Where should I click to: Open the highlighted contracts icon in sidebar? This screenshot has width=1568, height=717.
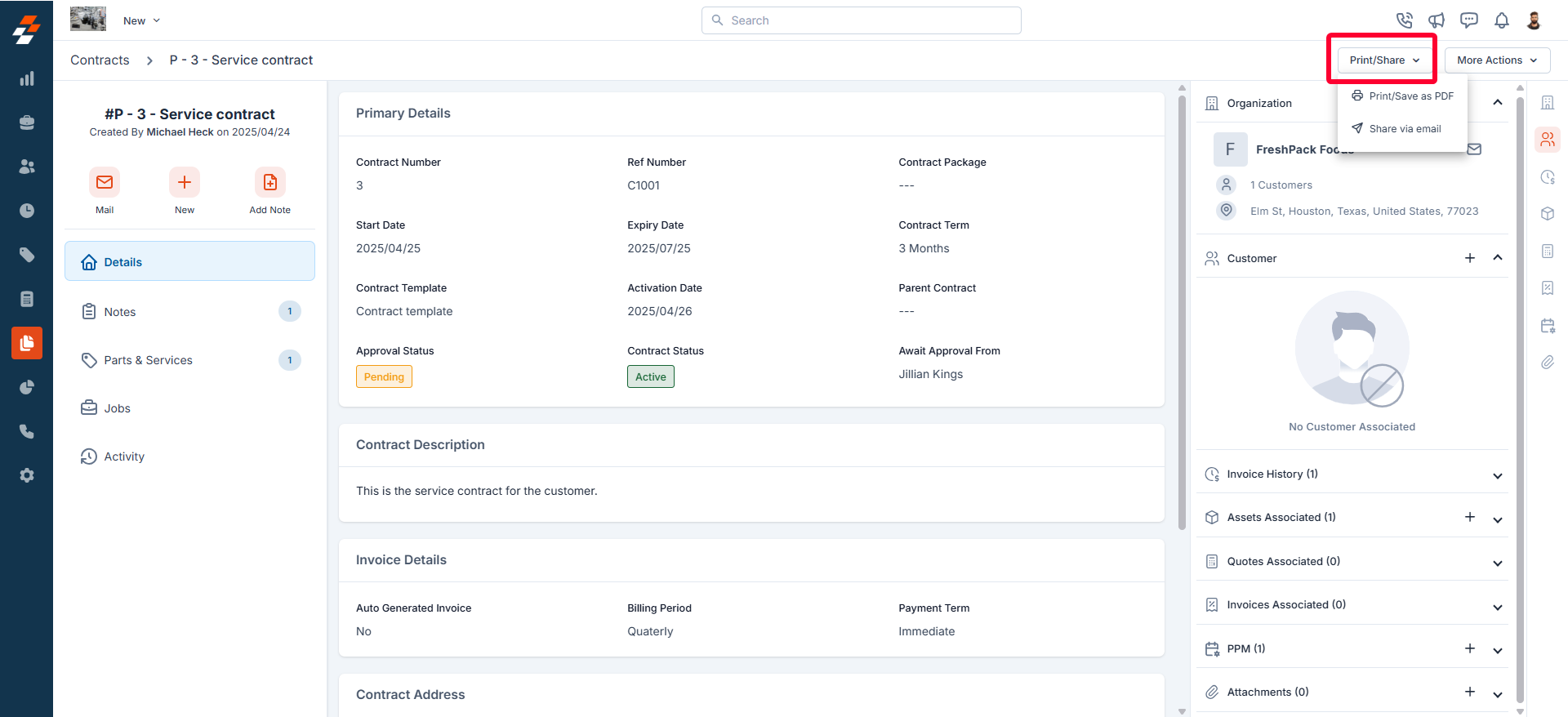click(x=27, y=343)
